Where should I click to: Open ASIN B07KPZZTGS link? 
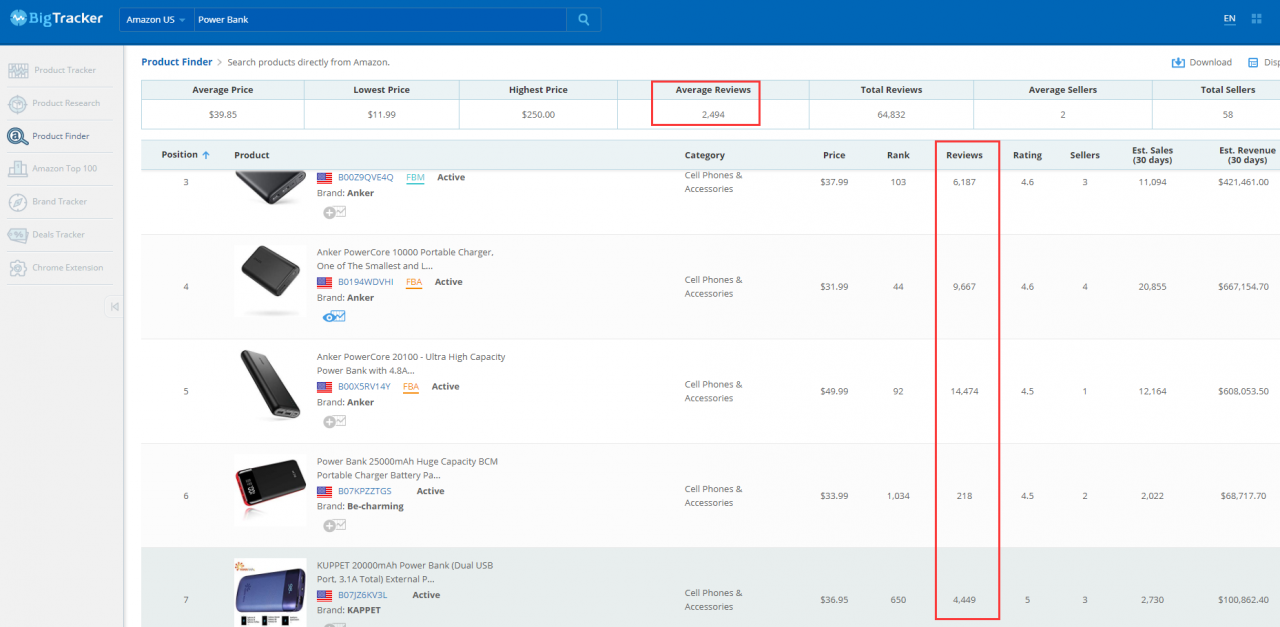click(x=364, y=491)
